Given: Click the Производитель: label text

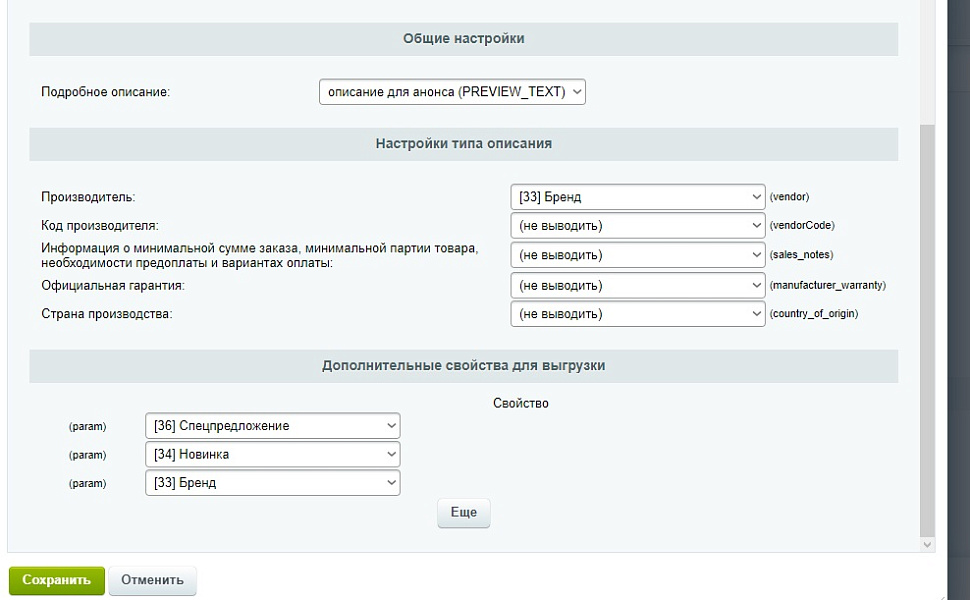Looking at the screenshot, I should click(x=88, y=198).
